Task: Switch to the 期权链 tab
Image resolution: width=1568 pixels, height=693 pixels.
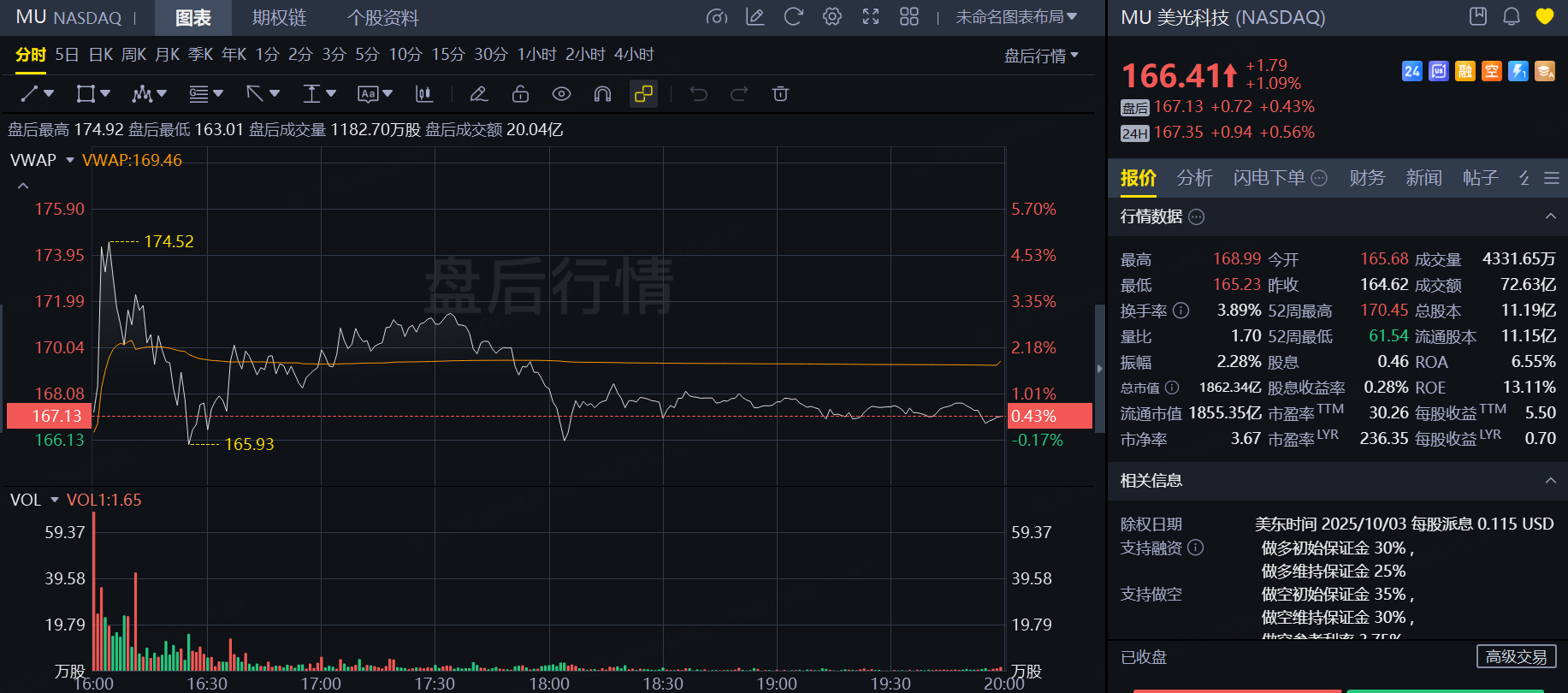Action: pyautogui.click(x=279, y=18)
